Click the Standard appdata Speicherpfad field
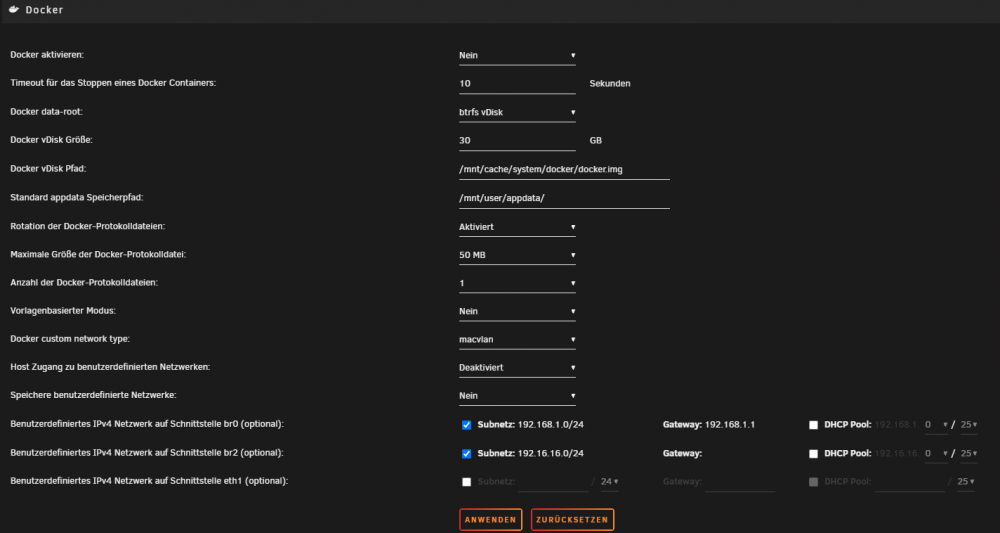Screen dimensions: 1000x533 [x=564, y=198]
